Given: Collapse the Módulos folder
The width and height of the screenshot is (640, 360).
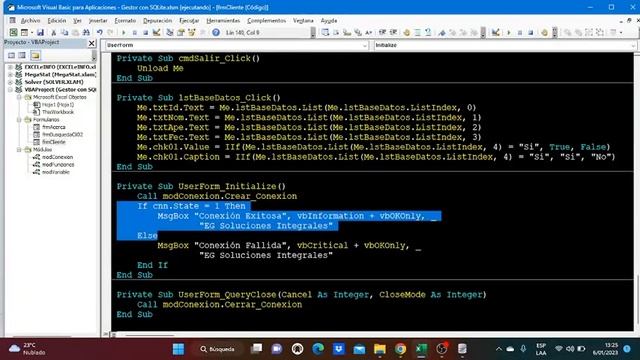Looking at the screenshot, I should (x=19, y=150).
